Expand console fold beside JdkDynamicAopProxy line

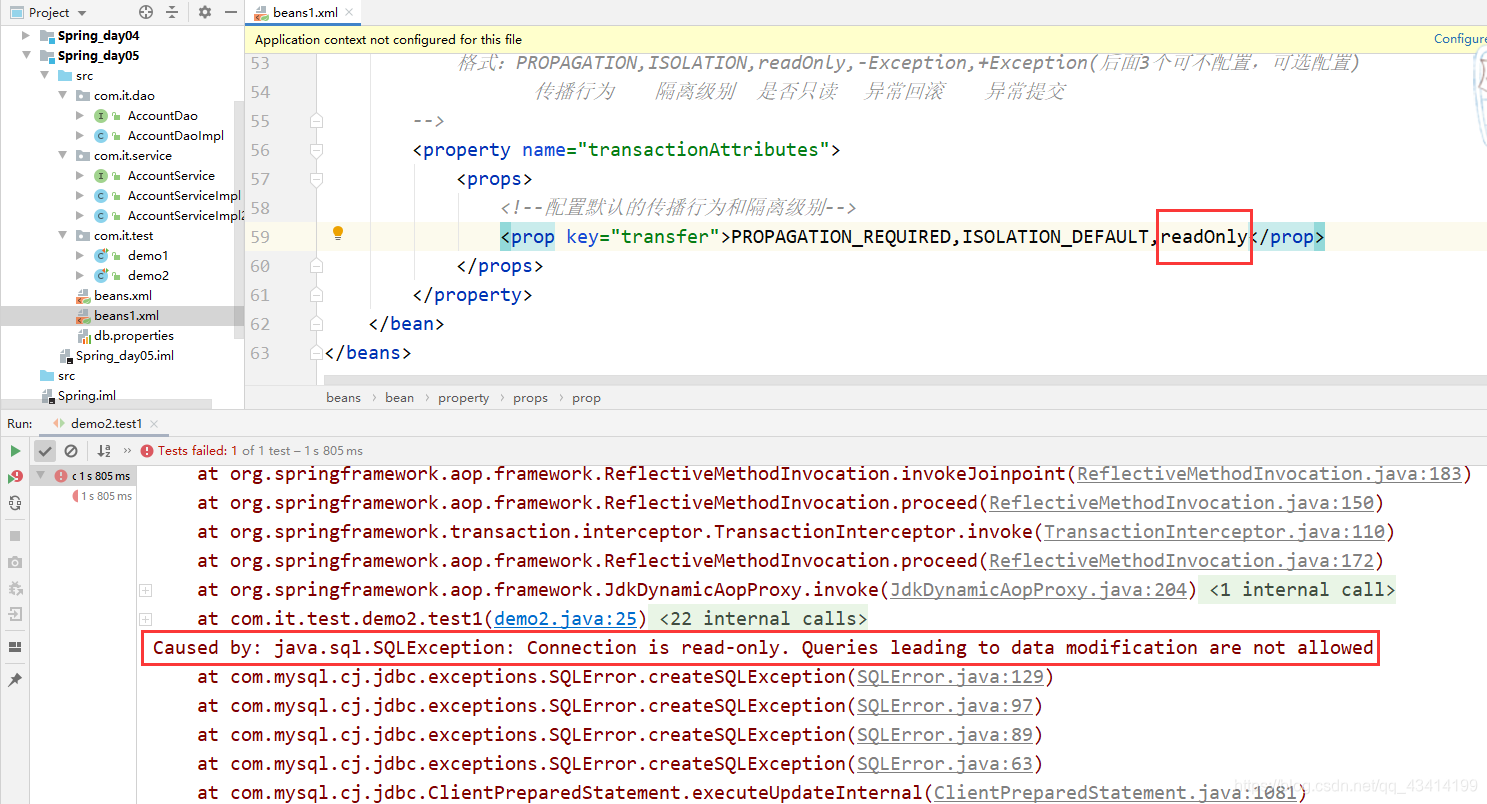click(x=146, y=590)
